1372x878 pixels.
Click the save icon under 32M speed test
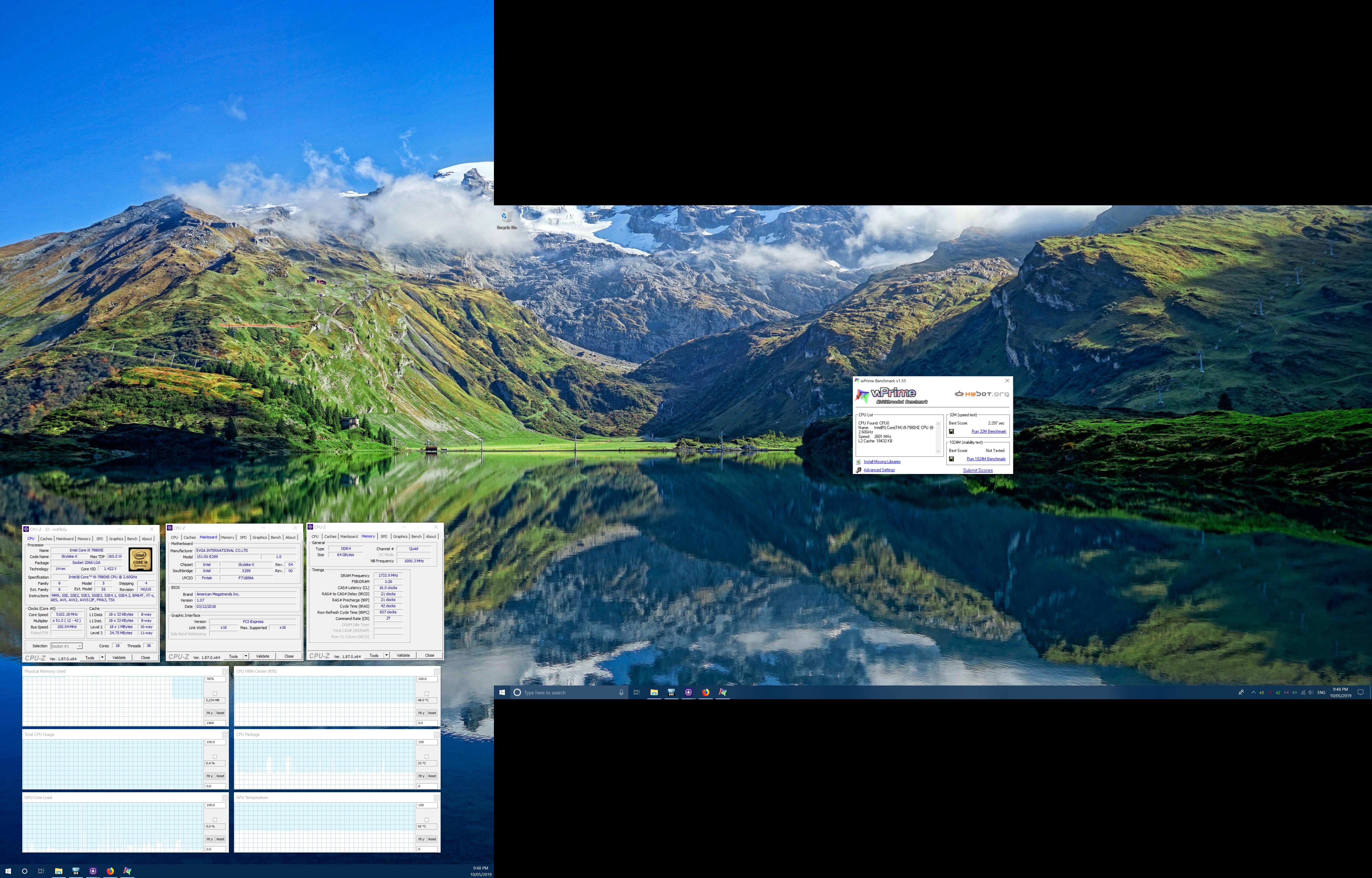tap(951, 432)
